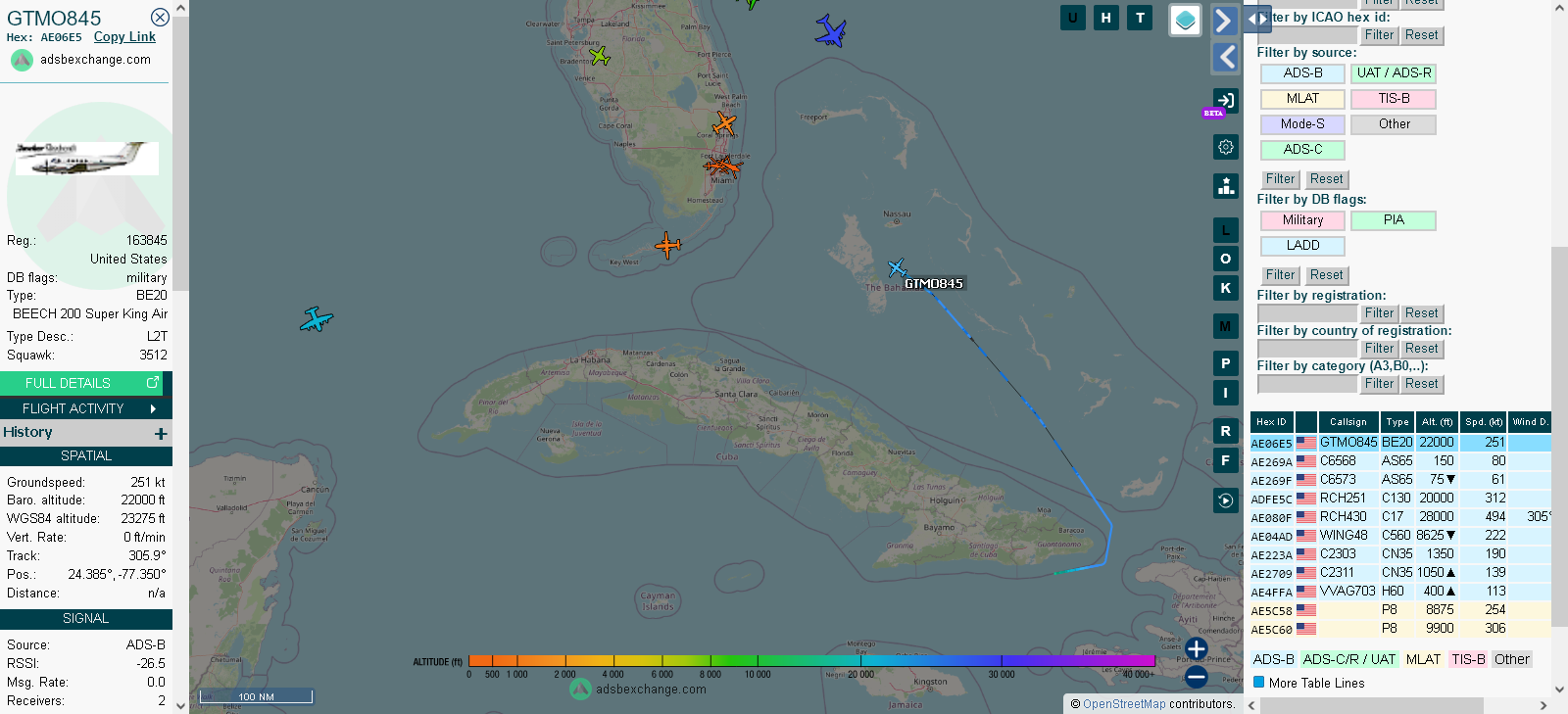1568x714 pixels.
Task: Toggle the LADD DB flag filter
Action: coord(1302,246)
